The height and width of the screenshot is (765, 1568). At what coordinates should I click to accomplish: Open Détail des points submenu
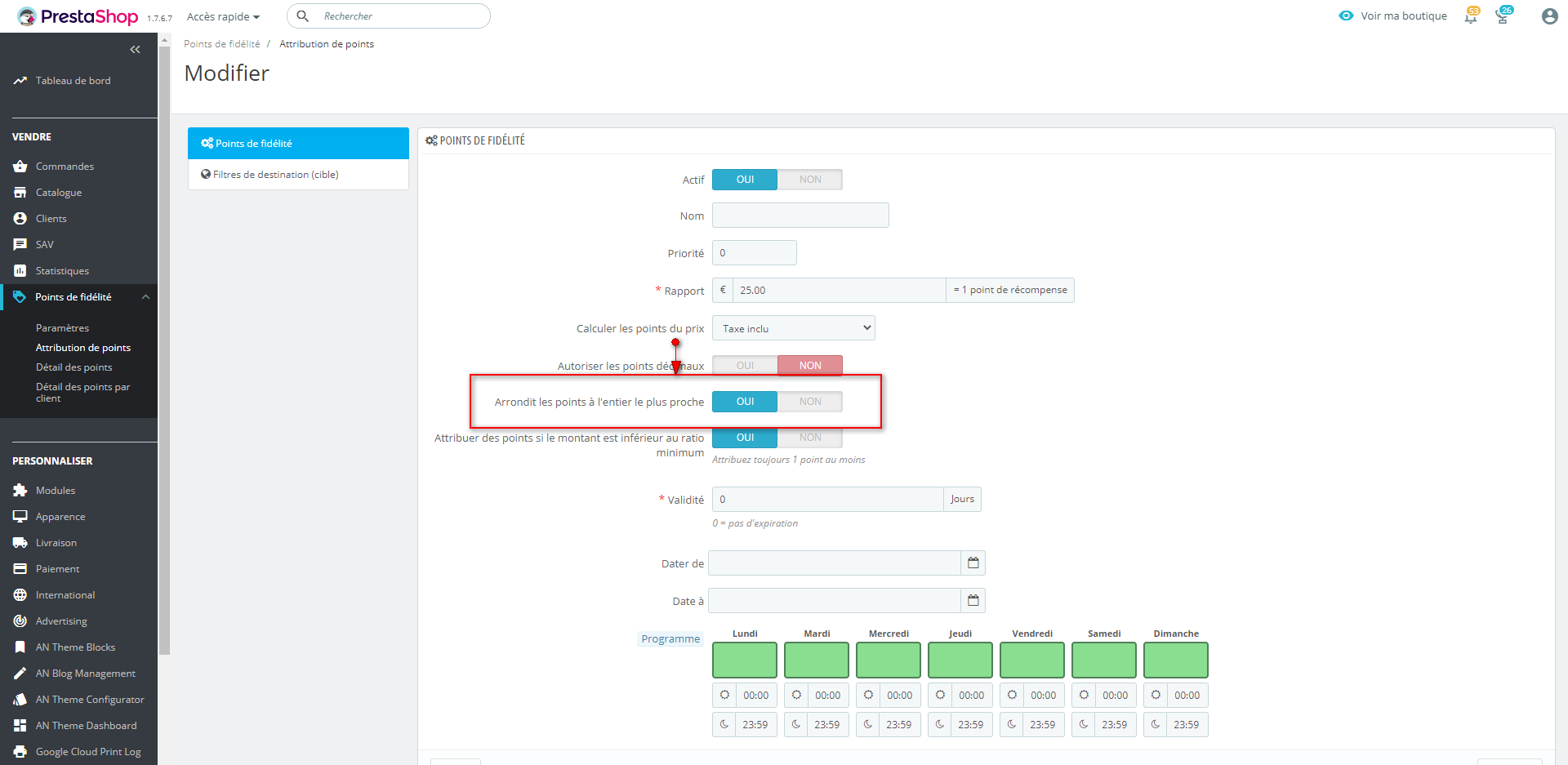pos(74,367)
